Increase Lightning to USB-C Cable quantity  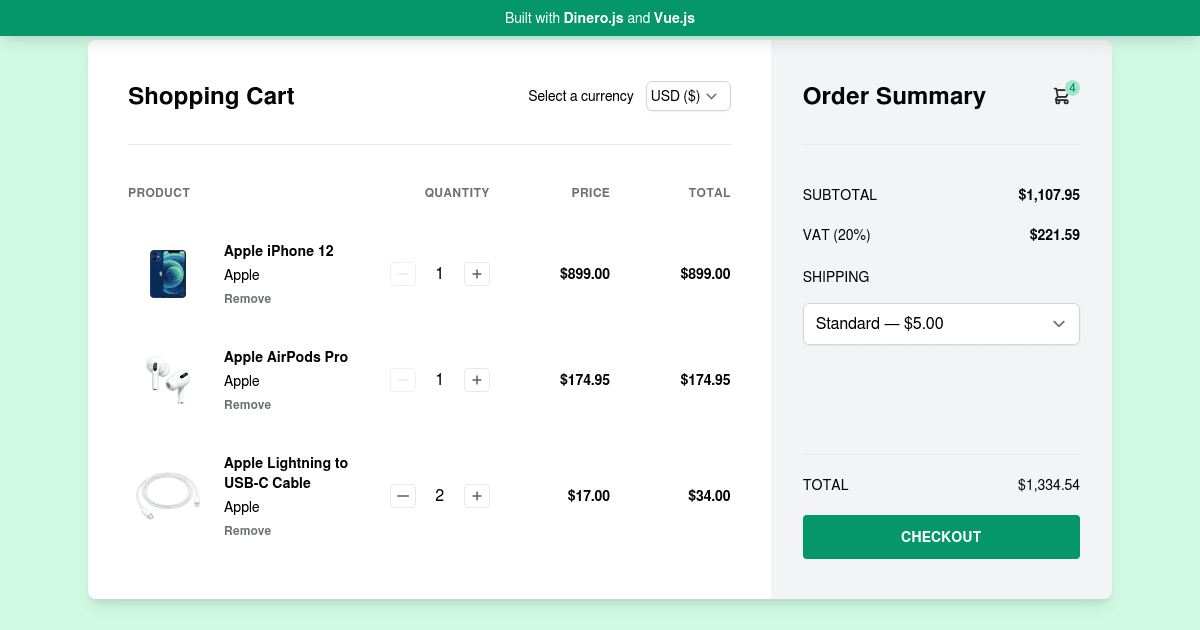(477, 495)
